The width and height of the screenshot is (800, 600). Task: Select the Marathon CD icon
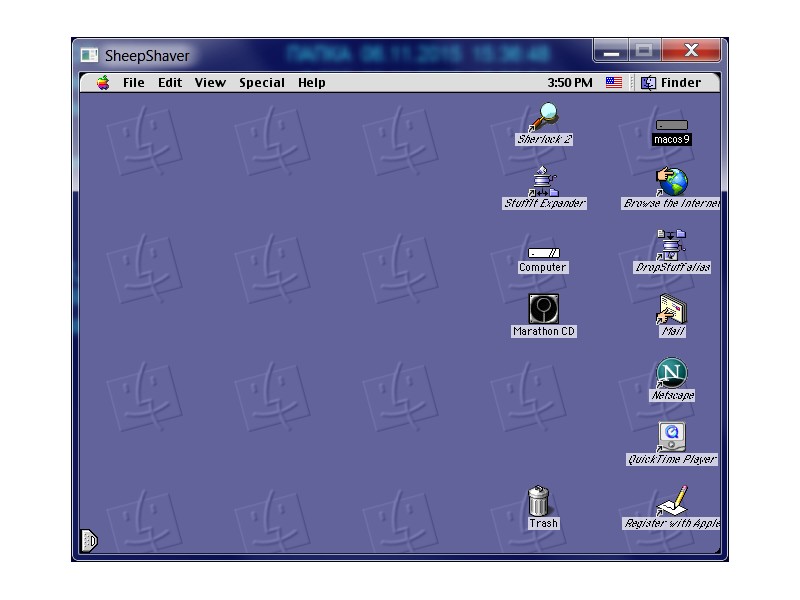coord(544,309)
